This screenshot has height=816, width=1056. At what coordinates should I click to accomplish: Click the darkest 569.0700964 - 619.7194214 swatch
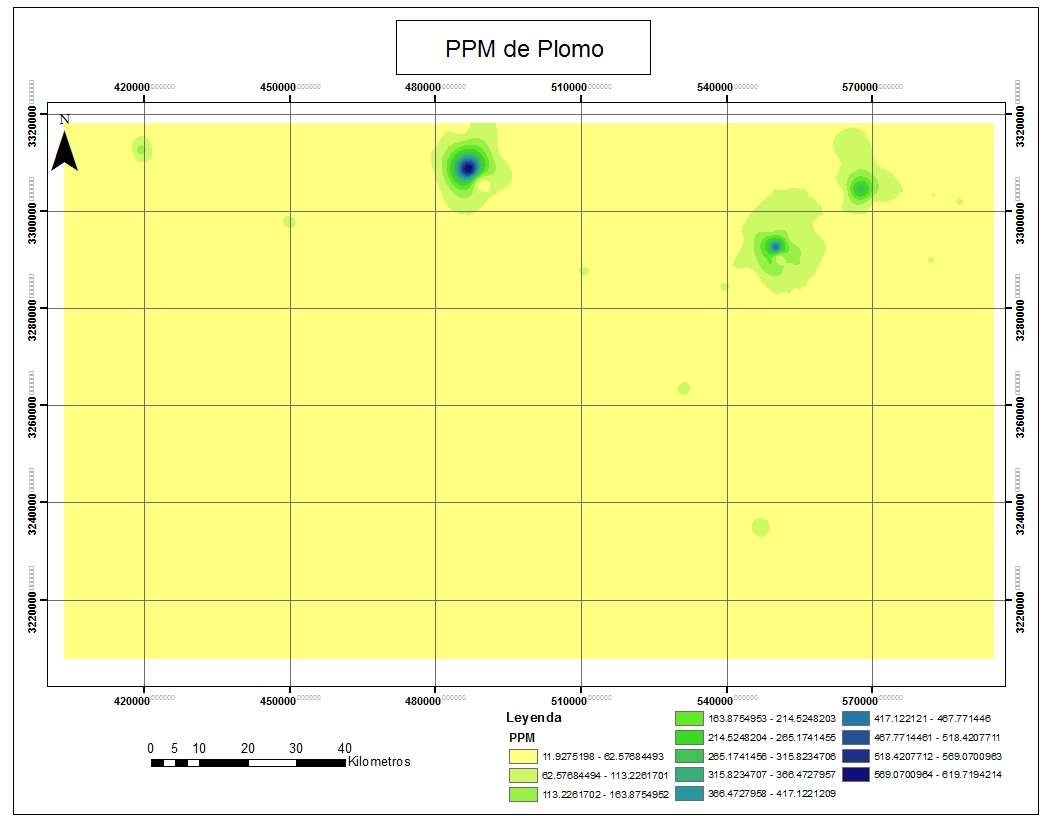pos(856,775)
